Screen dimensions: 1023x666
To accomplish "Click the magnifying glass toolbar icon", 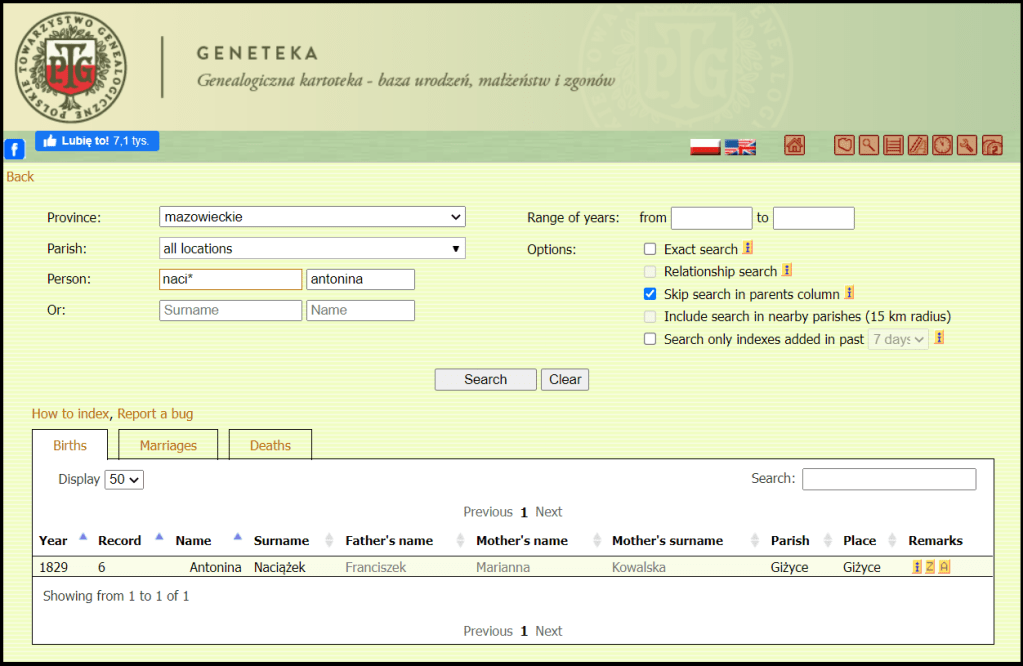I will [x=869, y=146].
